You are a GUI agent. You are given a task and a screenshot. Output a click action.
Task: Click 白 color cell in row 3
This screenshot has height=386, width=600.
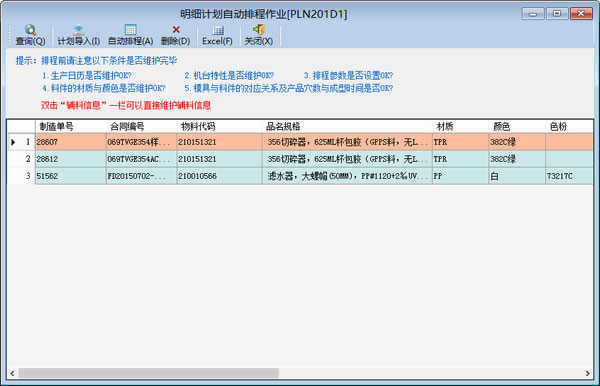click(517, 176)
